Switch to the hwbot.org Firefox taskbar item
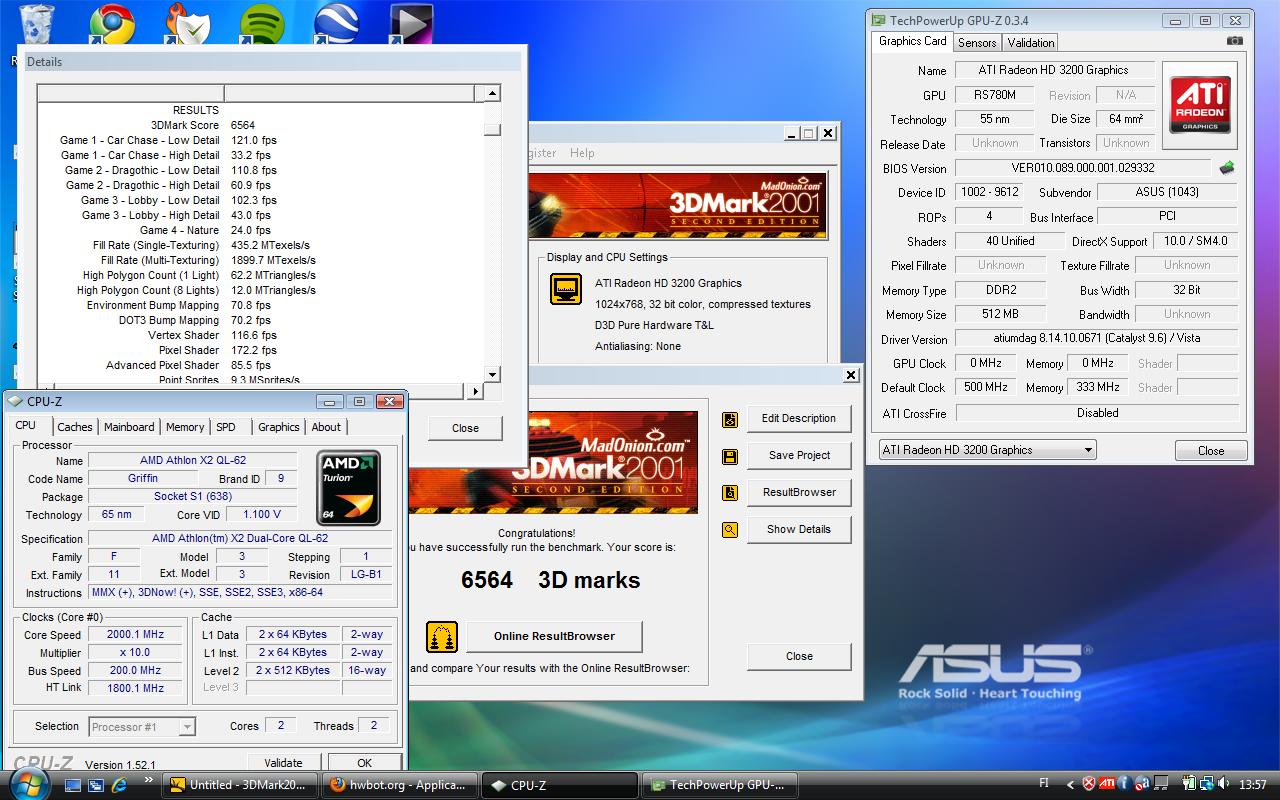1280x800 pixels. click(400, 785)
